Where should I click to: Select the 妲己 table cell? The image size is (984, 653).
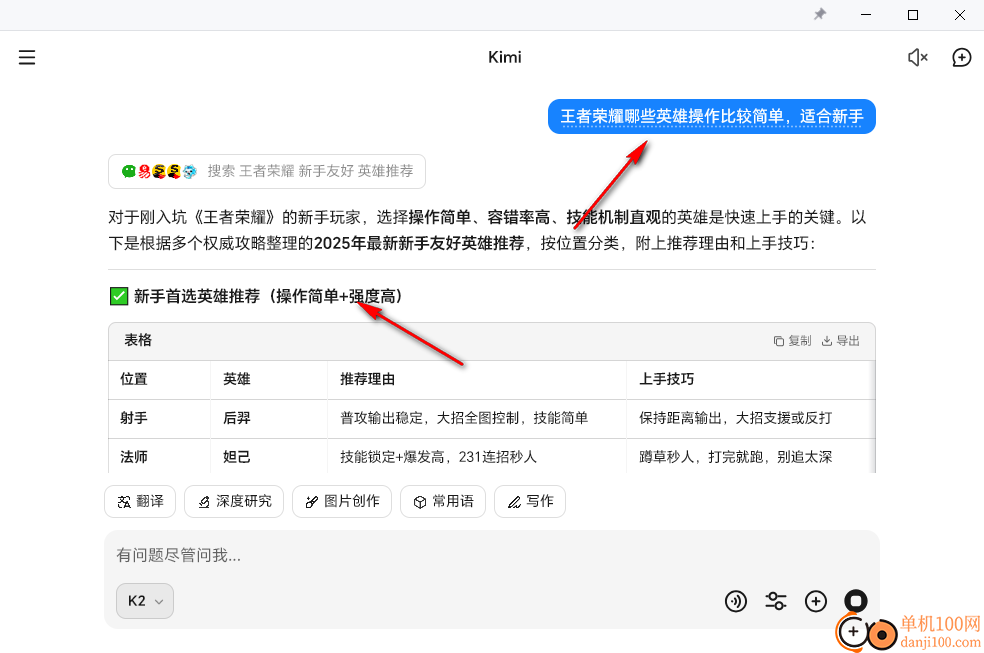[269, 457]
